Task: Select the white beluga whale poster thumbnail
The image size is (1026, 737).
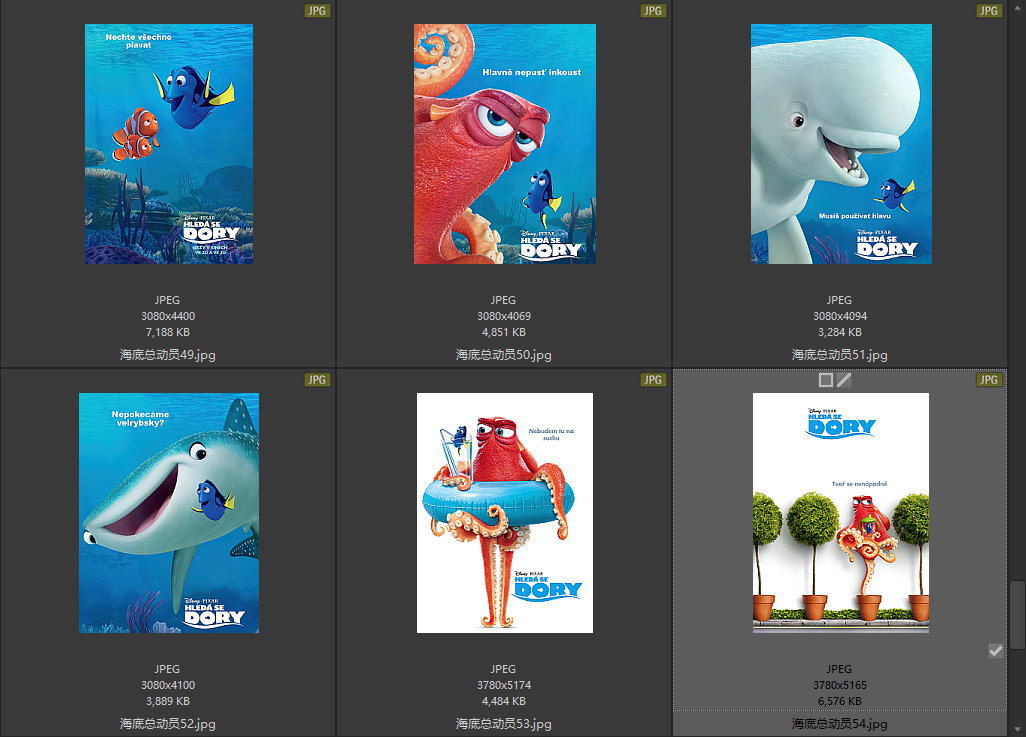Action: click(841, 144)
